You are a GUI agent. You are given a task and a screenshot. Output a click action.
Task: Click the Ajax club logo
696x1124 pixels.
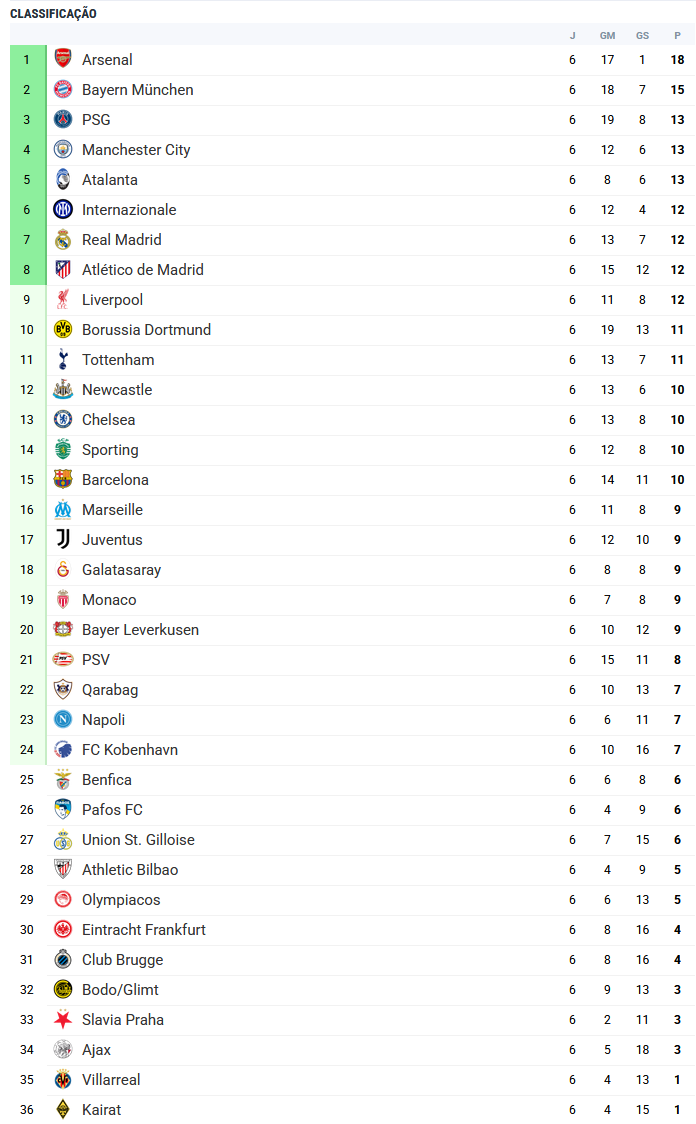click(63, 1050)
